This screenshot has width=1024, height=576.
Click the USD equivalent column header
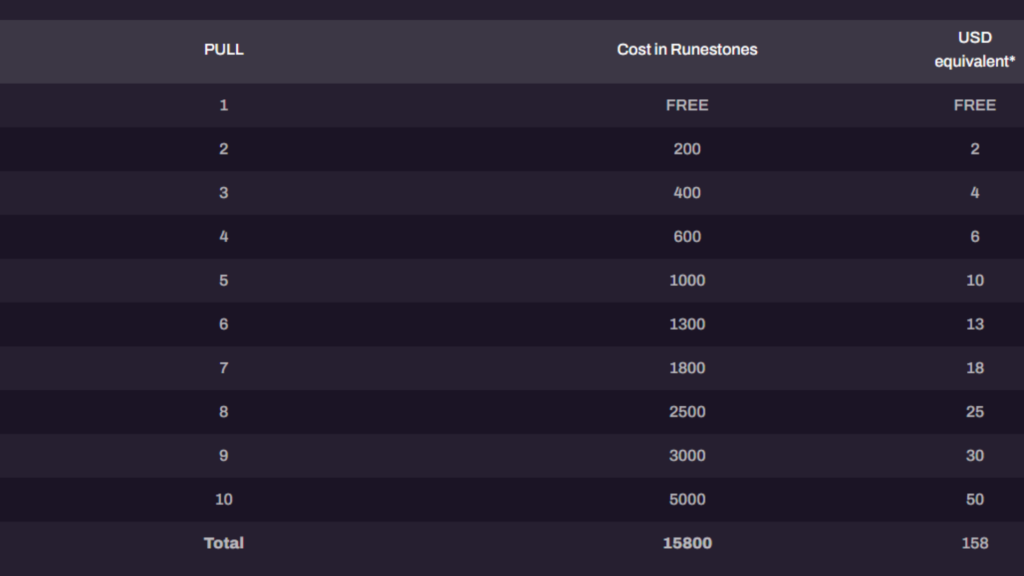point(974,50)
